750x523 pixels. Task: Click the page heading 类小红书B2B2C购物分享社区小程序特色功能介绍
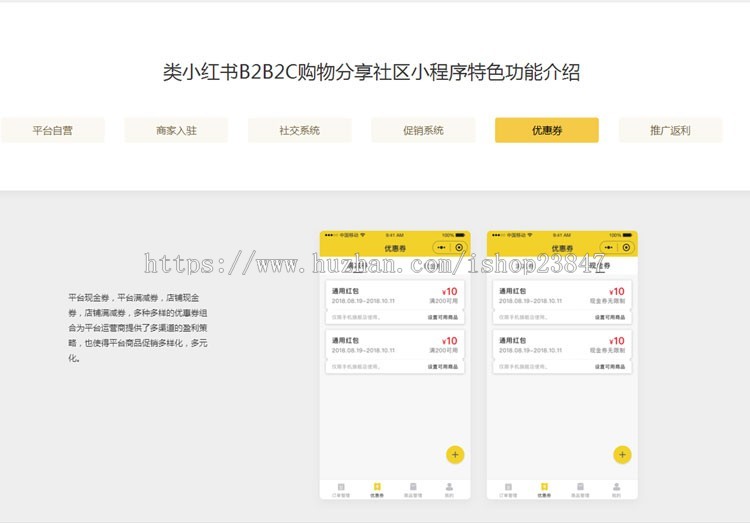pyautogui.click(x=371, y=73)
